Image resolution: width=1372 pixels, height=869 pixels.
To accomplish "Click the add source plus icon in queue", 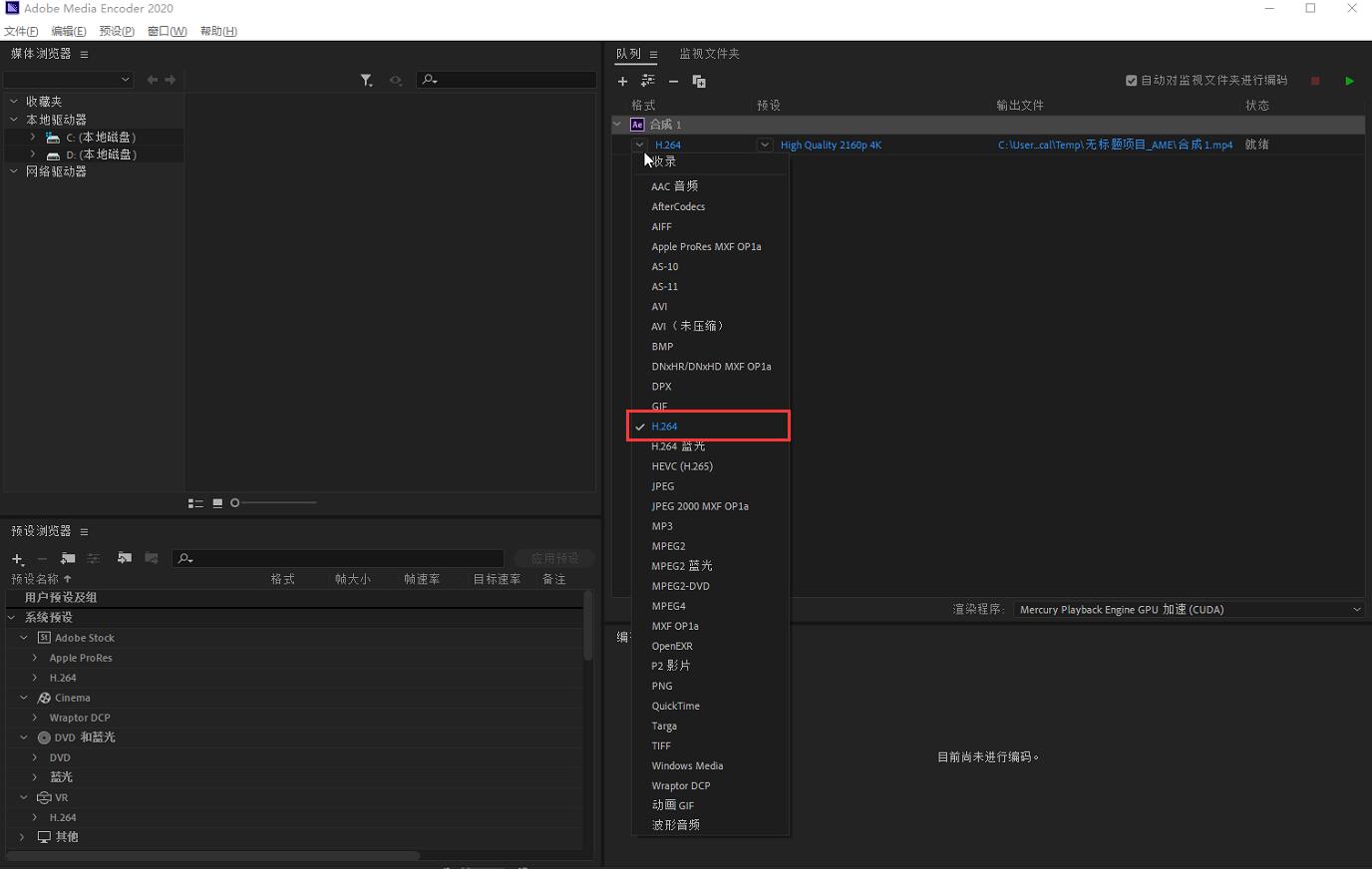I will [623, 82].
